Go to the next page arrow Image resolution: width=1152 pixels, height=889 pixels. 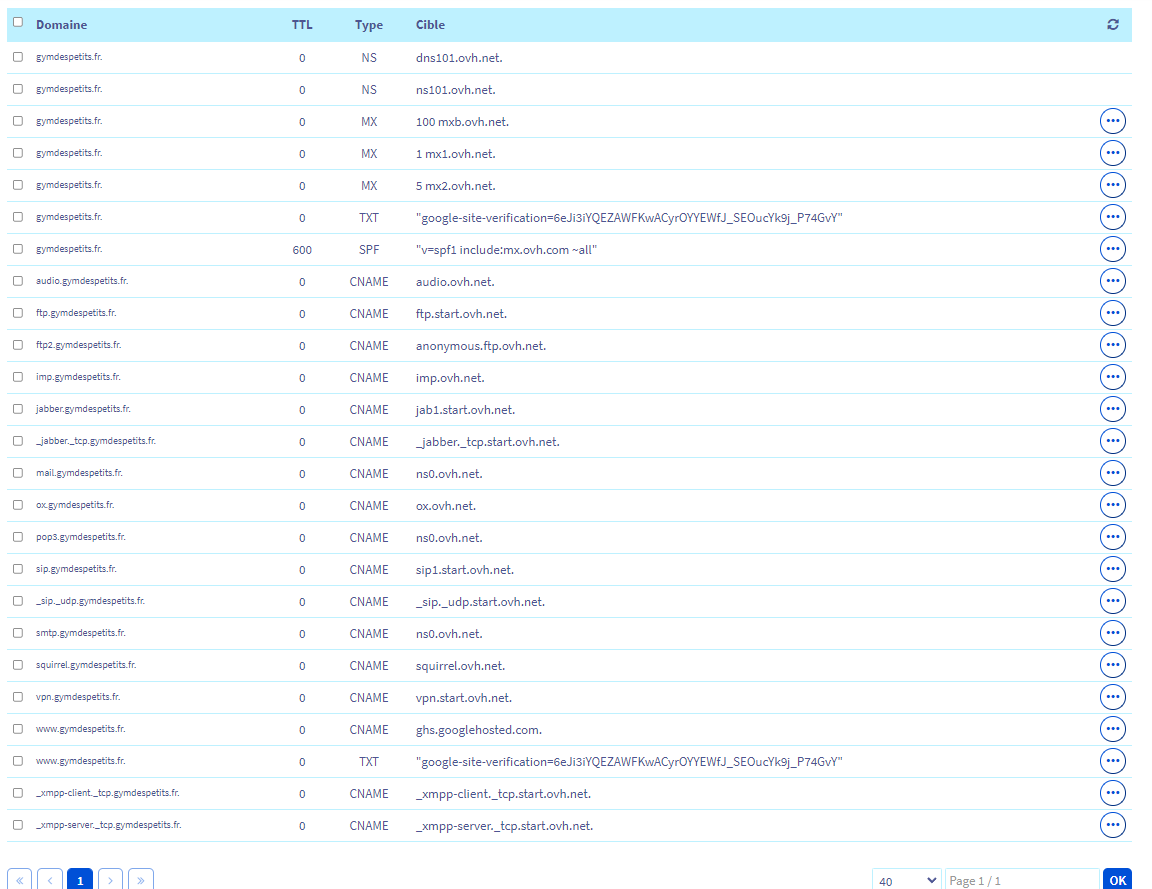pyautogui.click(x=111, y=880)
